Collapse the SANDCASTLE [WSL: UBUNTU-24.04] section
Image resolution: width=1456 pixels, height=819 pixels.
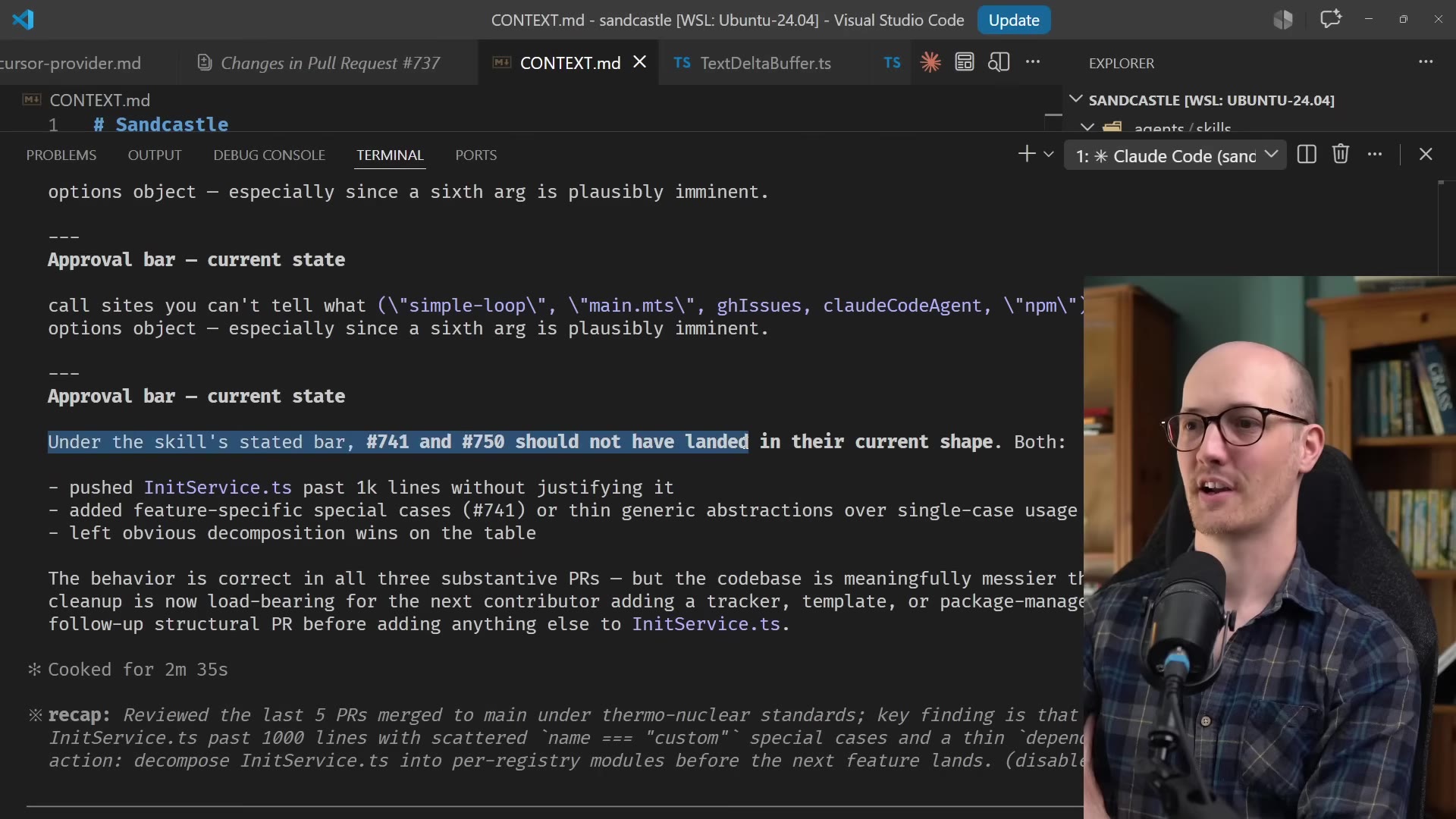point(1075,99)
